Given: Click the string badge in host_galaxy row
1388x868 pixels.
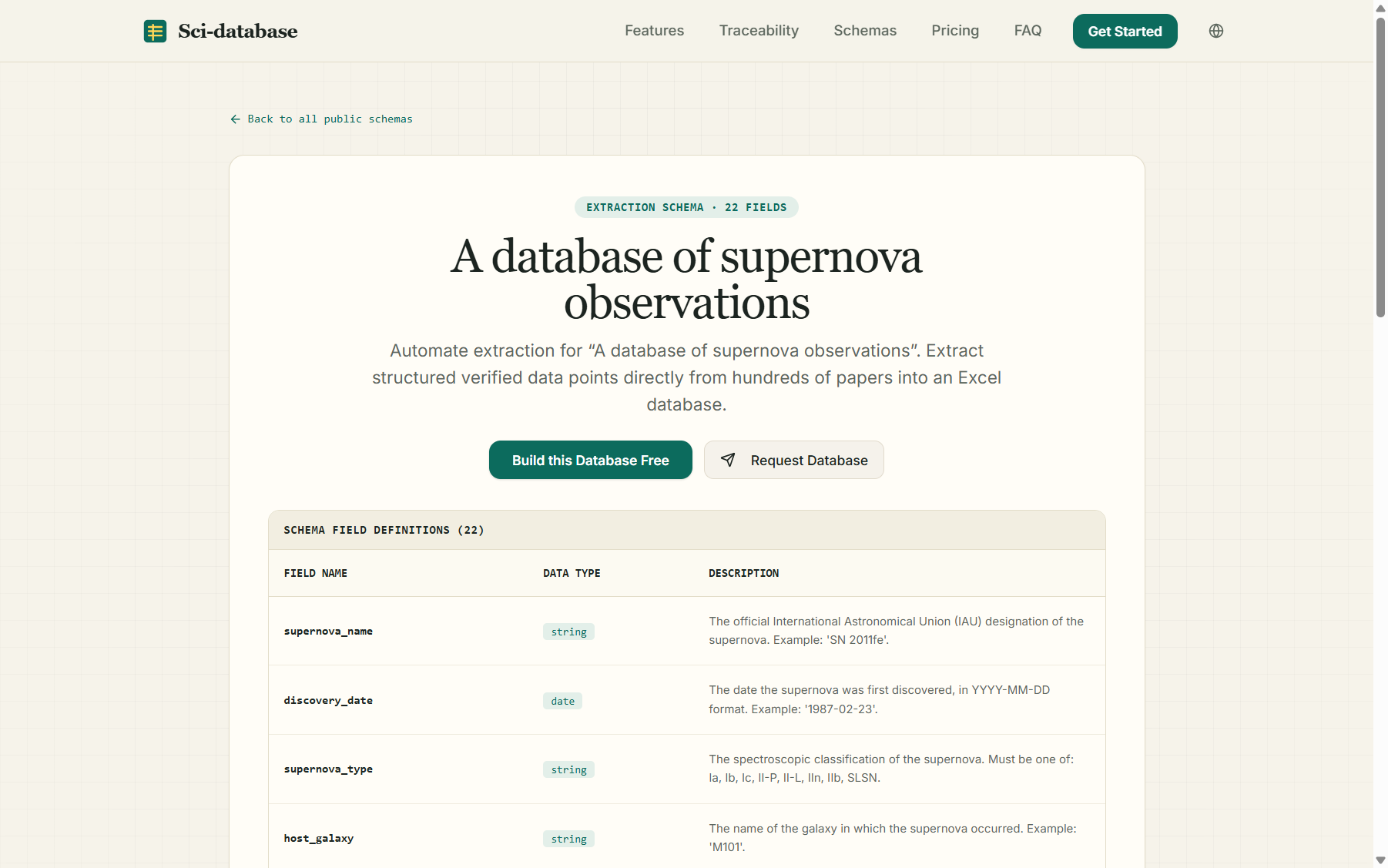Looking at the screenshot, I should [568, 839].
